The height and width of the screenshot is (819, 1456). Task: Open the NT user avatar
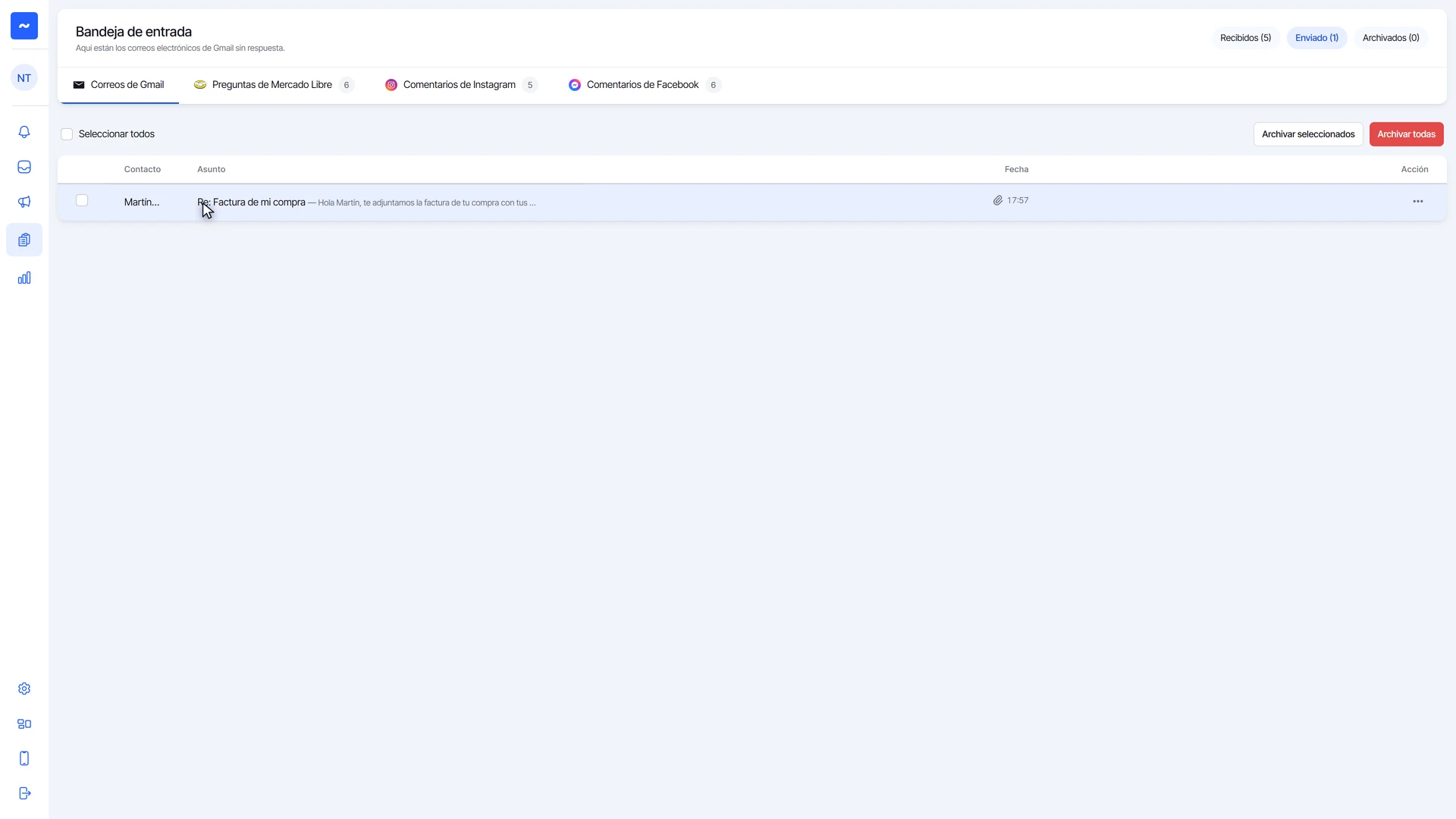coord(24,78)
